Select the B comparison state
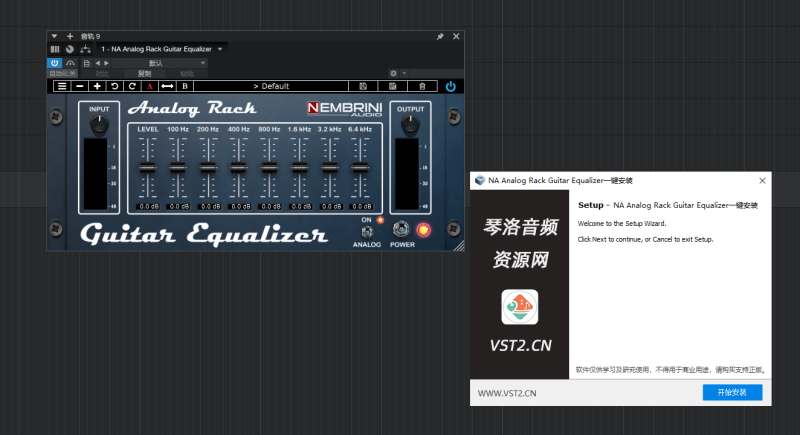 [185, 86]
